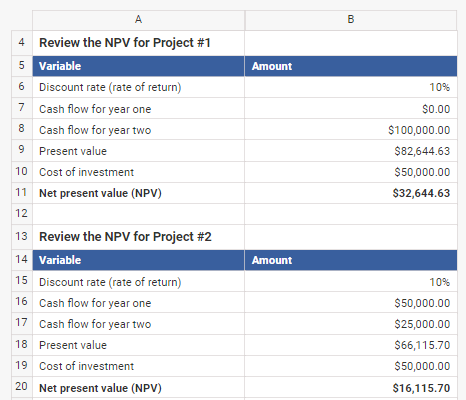This screenshot has width=466, height=400.
Task: Select row 14 header
Action: 22,260
